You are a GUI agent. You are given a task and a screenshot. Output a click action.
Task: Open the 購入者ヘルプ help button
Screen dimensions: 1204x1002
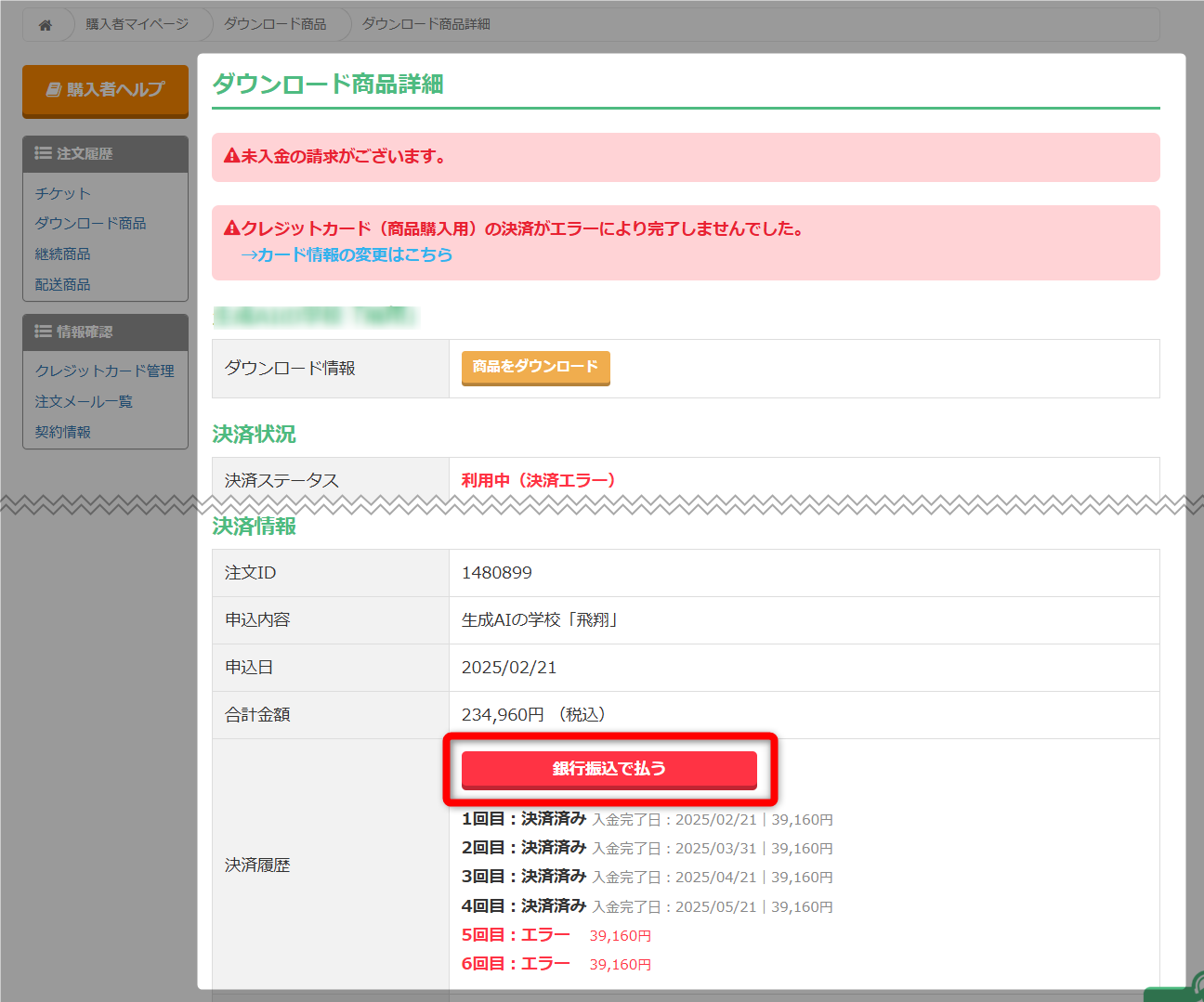tap(105, 90)
